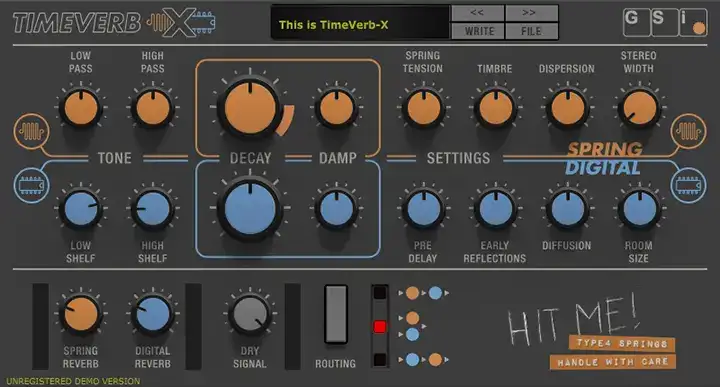Click the right blue digital chip icon
720x387 pixels.
coord(688,185)
